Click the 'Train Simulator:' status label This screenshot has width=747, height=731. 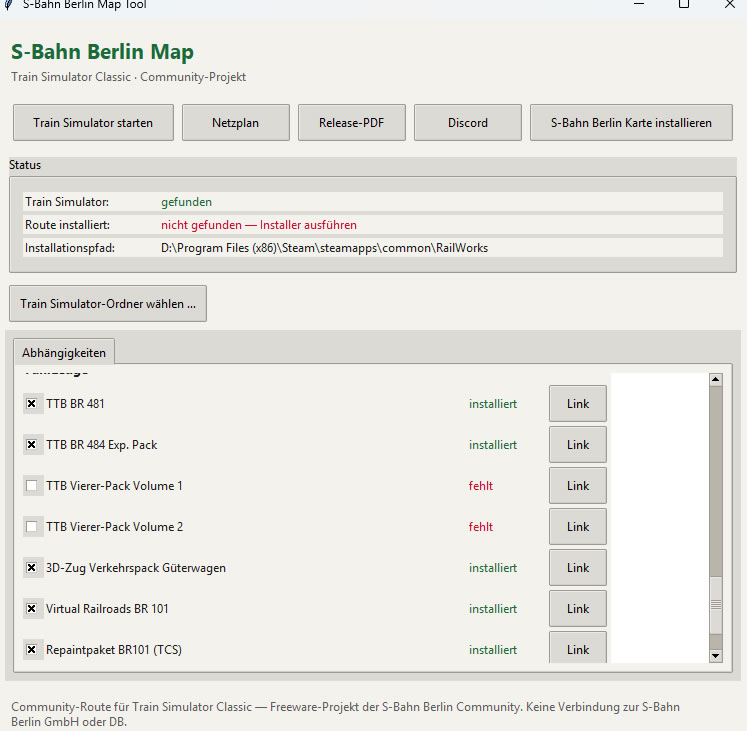click(67, 202)
